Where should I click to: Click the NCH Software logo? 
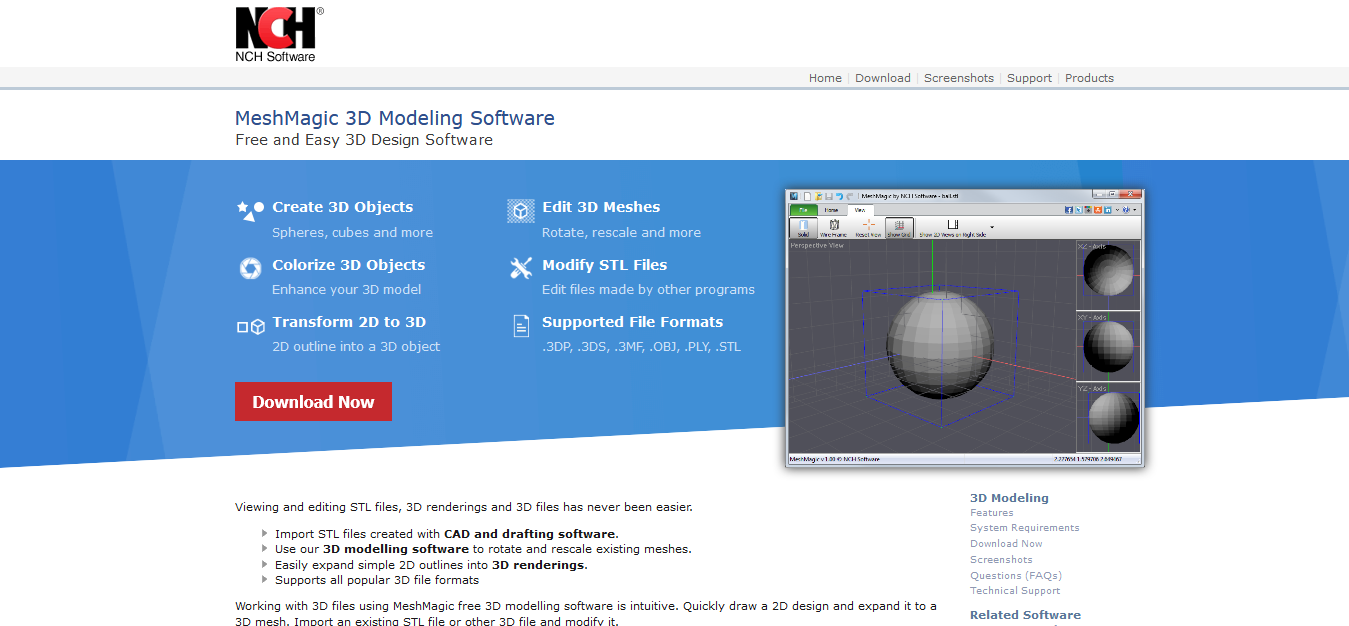279,35
